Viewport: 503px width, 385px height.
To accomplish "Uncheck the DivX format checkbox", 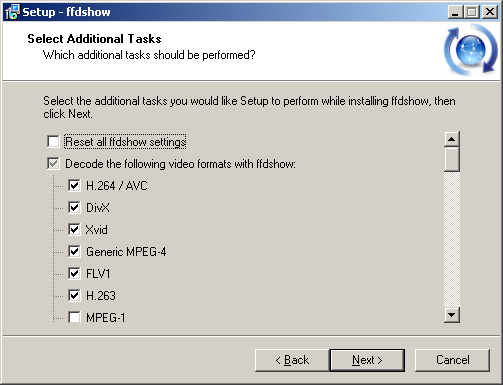I will coord(74,207).
